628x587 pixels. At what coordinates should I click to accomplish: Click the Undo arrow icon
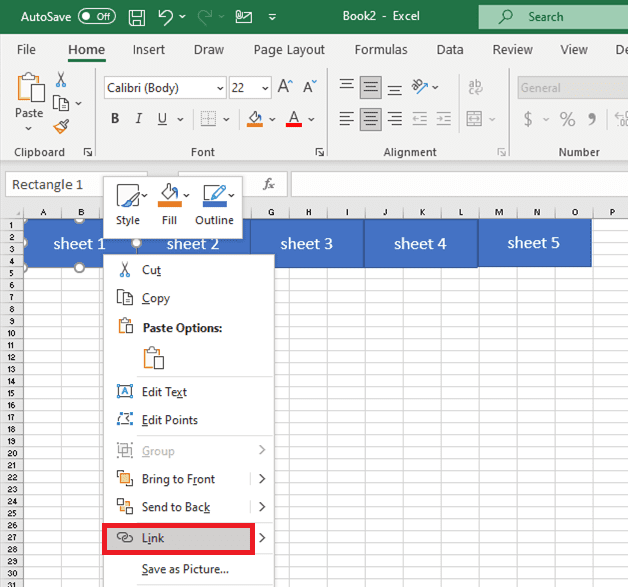(165, 17)
